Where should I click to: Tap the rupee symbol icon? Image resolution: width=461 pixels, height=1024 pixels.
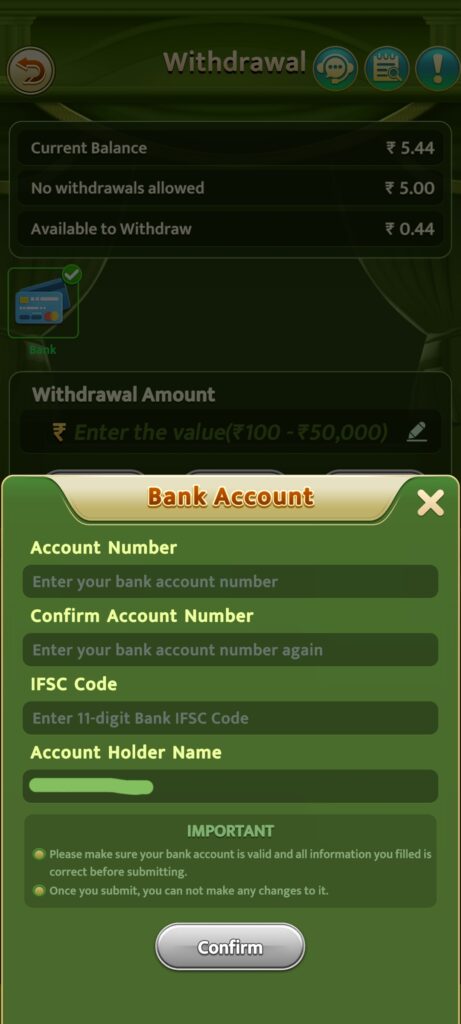(x=59, y=432)
